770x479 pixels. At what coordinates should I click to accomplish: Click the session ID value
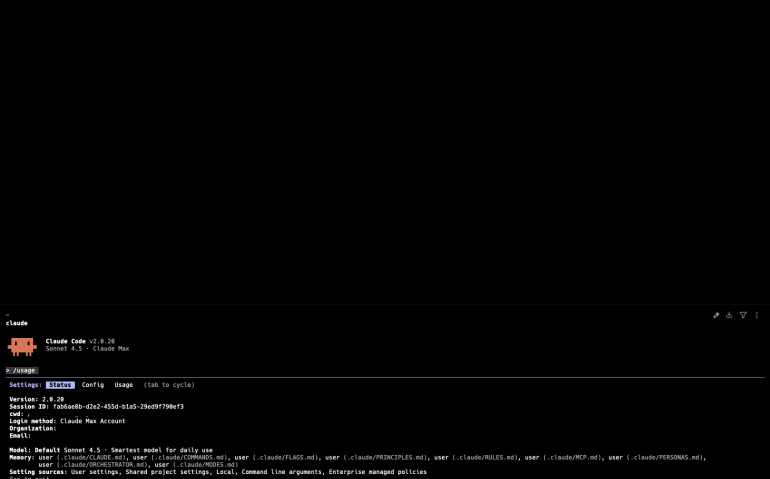pos(118,407)
